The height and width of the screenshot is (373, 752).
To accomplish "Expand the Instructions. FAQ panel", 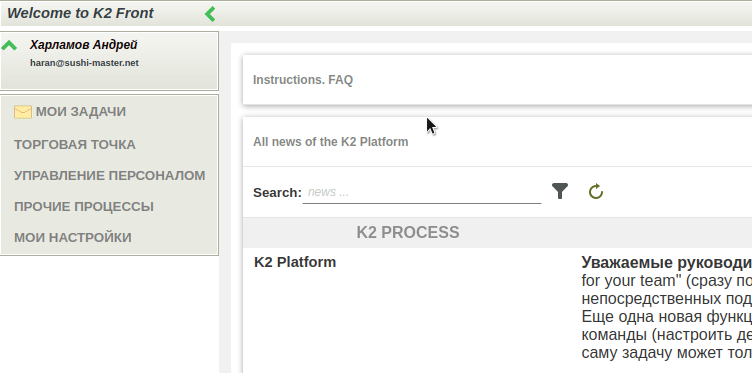I will click(303, 80).
